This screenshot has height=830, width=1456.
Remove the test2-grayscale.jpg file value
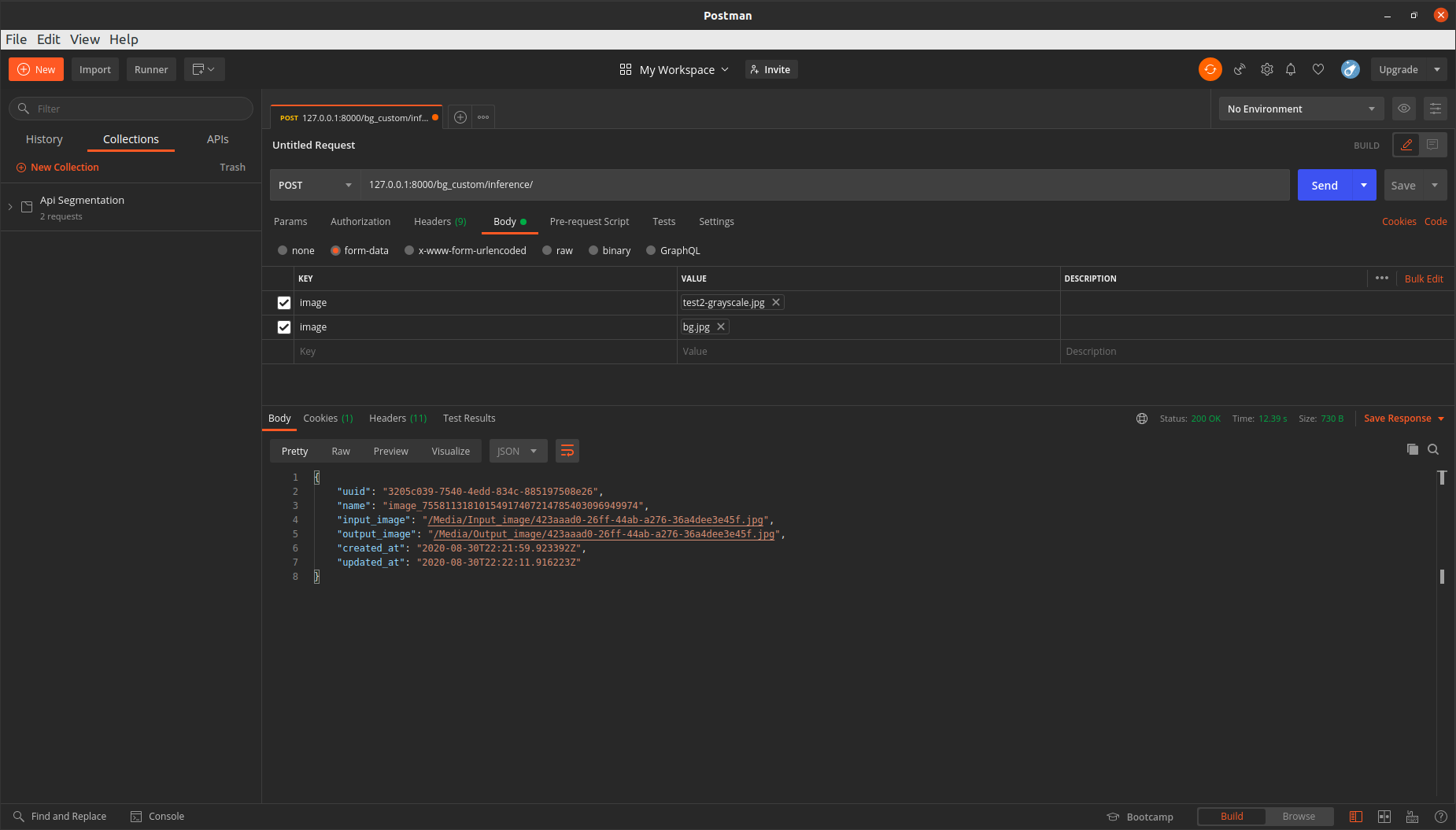(x=776, y=302)
